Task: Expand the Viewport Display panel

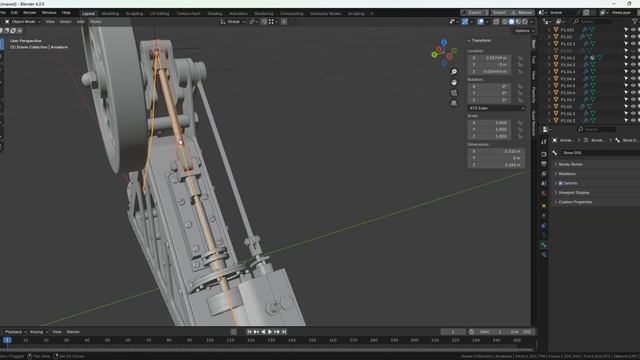Action: (x=573, y=192)
